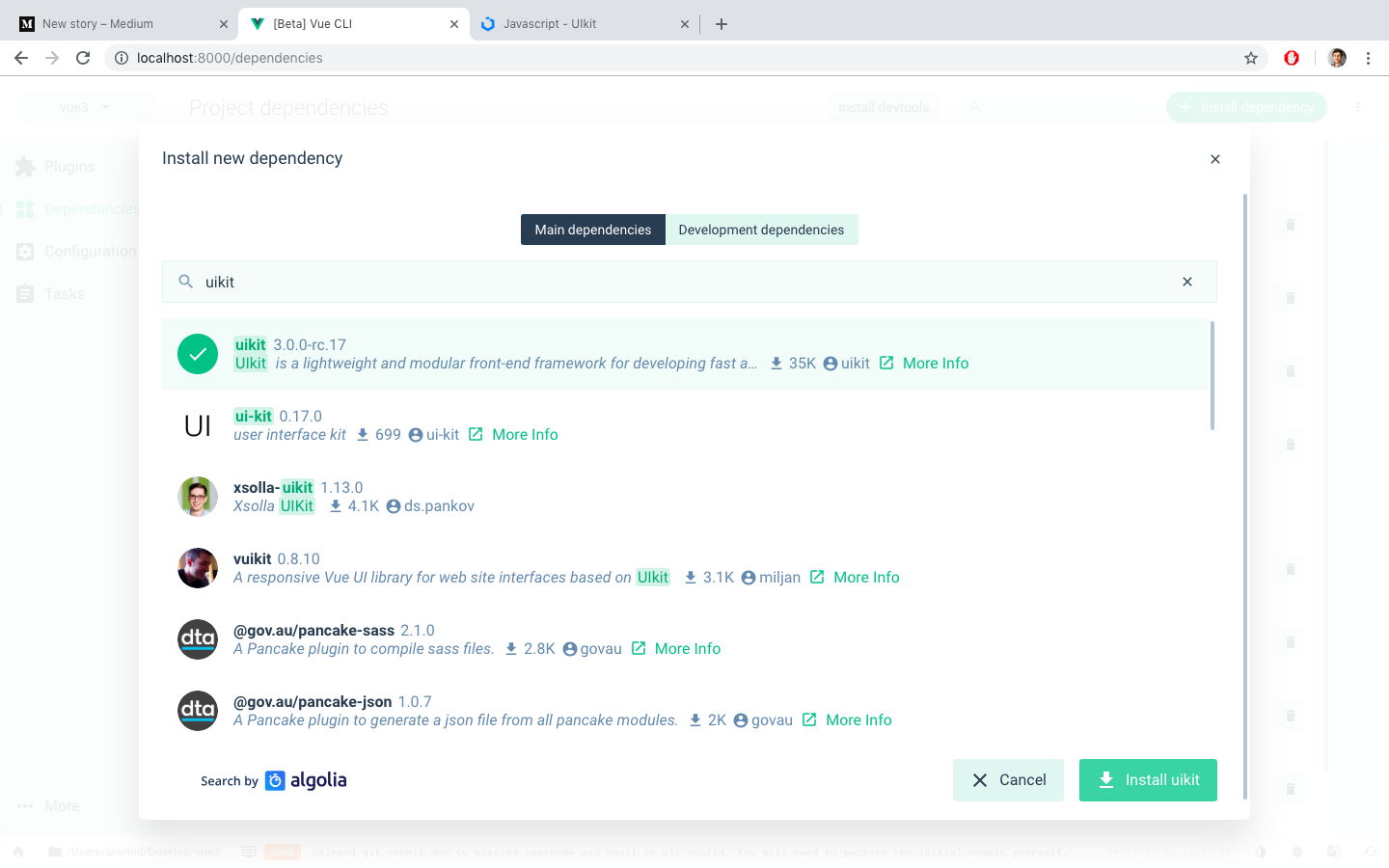Open More Info for vuikit package
Screen dimensions: 1389x868
tap(866, 578)
